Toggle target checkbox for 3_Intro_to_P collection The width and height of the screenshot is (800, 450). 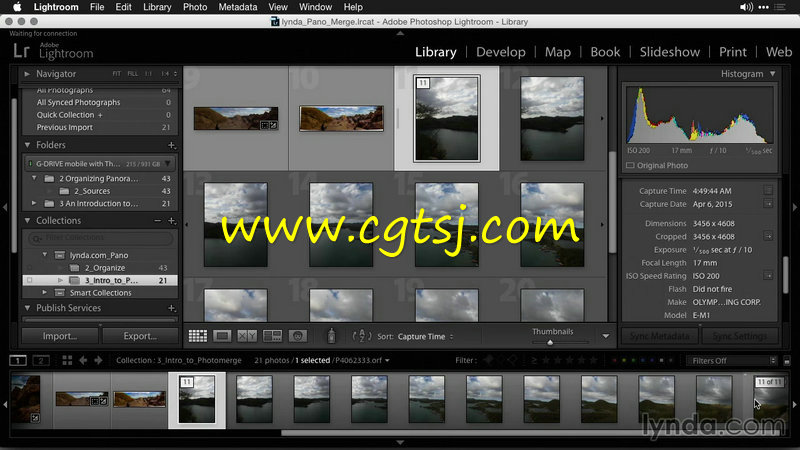point(30,280)
